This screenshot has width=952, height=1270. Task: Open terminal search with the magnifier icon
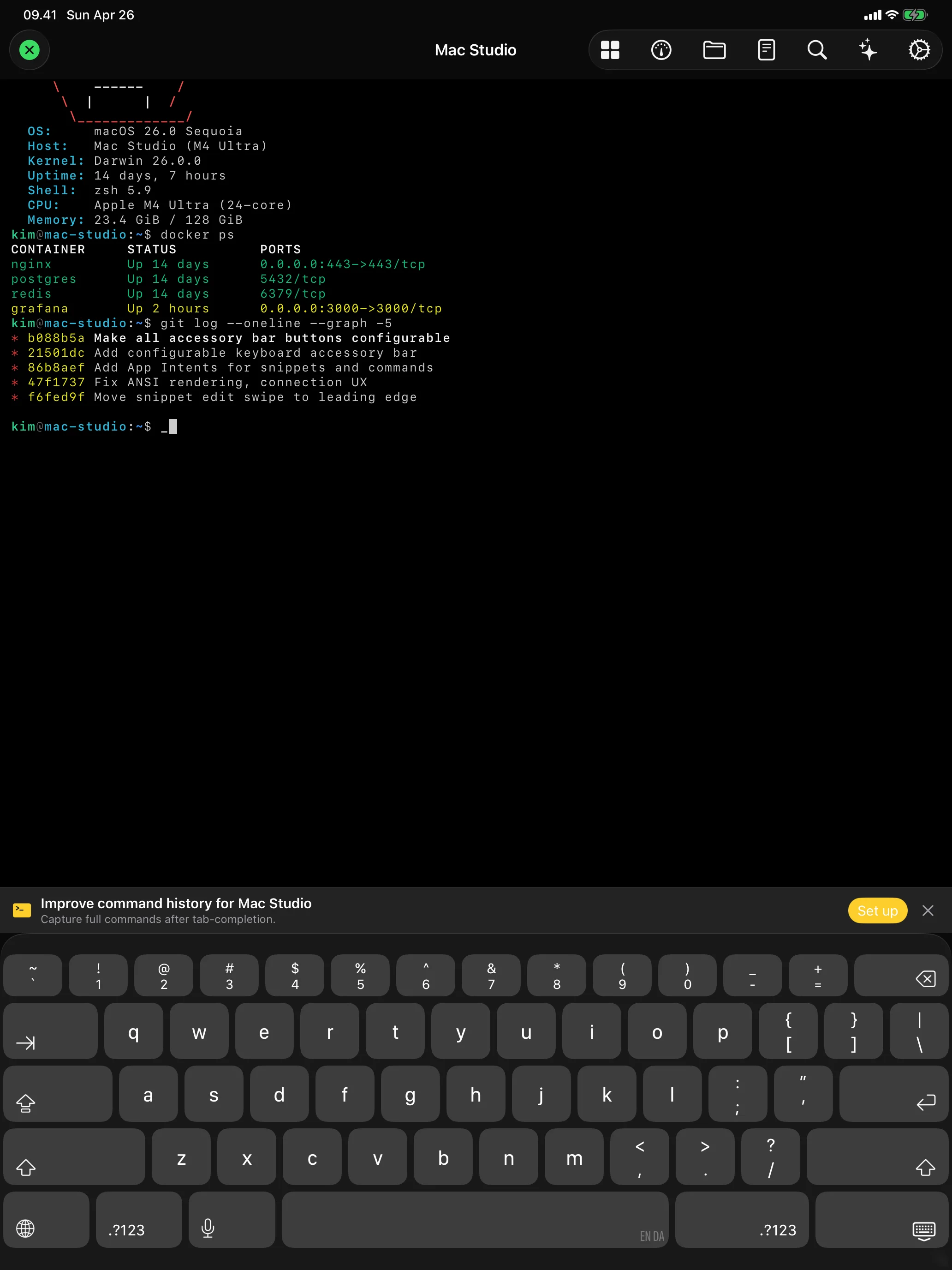click(x=816, y=50)
